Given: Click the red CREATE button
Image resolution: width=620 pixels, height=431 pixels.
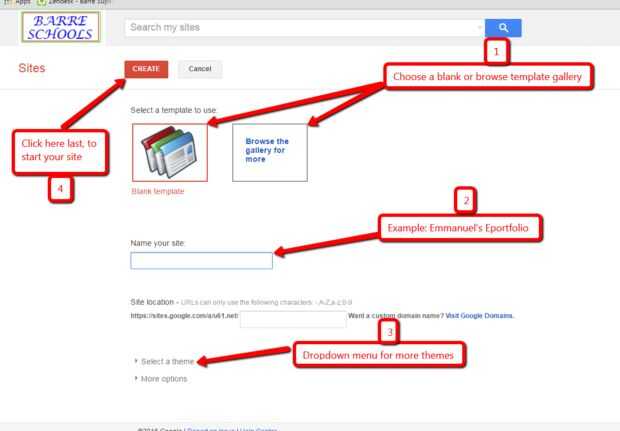Looking at the screenshot, I should [146, 69].
